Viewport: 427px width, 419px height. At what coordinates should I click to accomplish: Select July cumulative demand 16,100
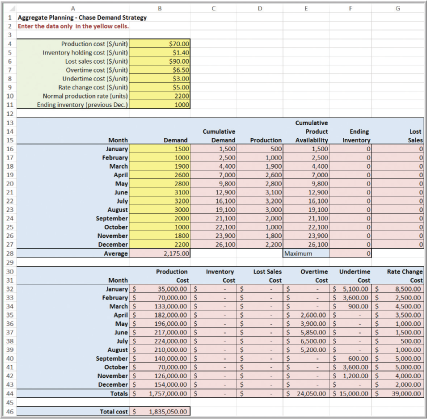click(x=213, y=201)
